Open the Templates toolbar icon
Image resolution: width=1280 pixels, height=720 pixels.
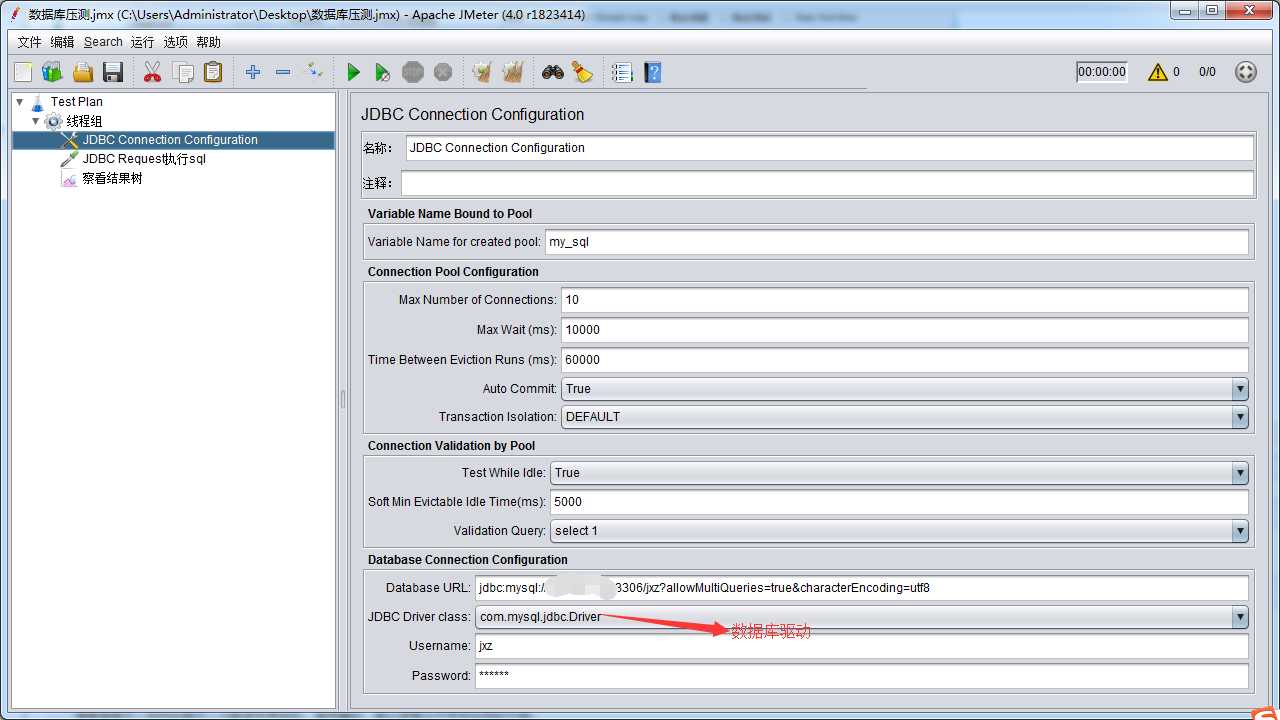point(52,72)
